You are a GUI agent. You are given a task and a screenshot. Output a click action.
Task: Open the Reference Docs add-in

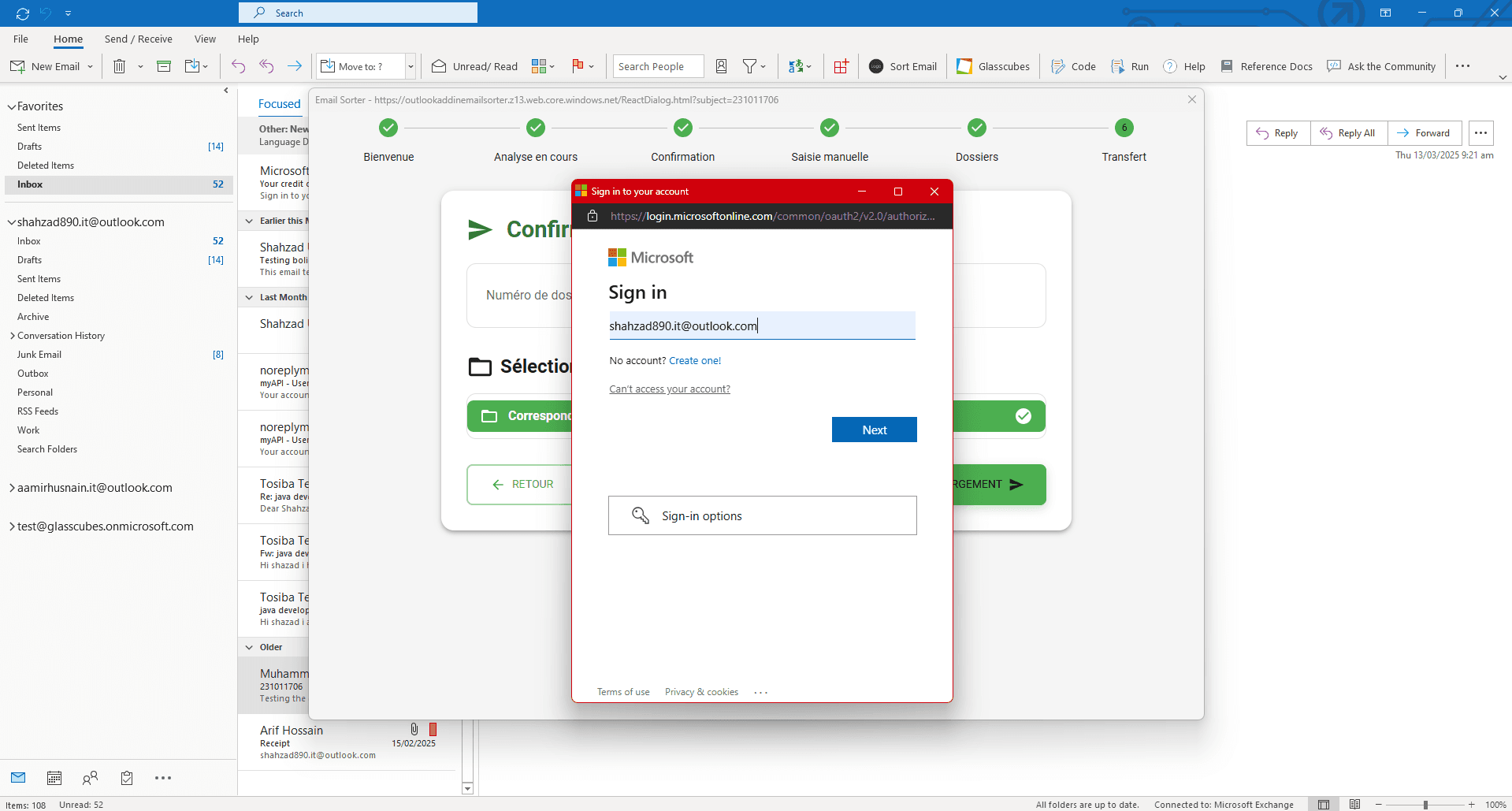coord(1266,66)
